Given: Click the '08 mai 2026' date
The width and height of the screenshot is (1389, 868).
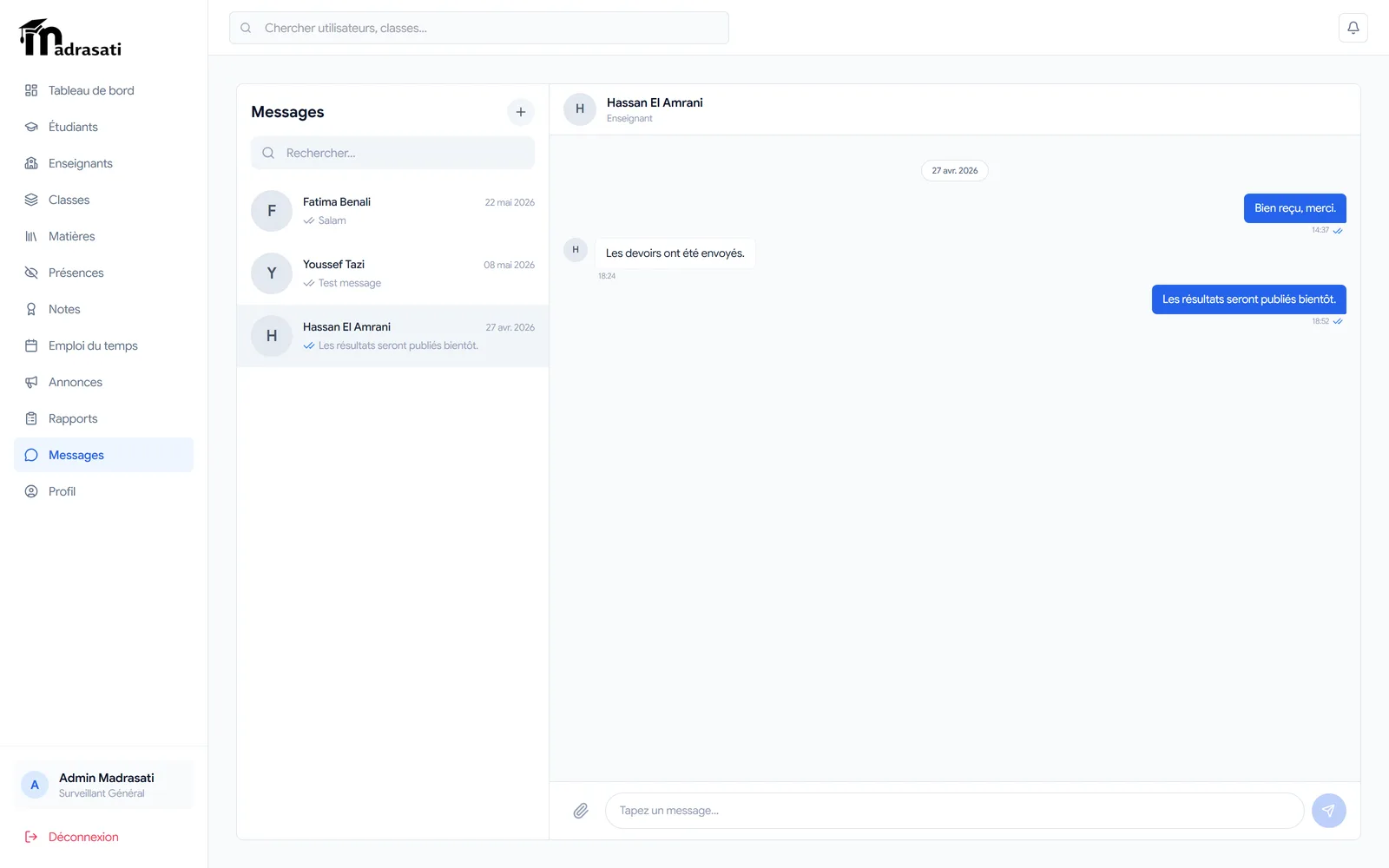Looking at the screenshot, I should point(509,265).
